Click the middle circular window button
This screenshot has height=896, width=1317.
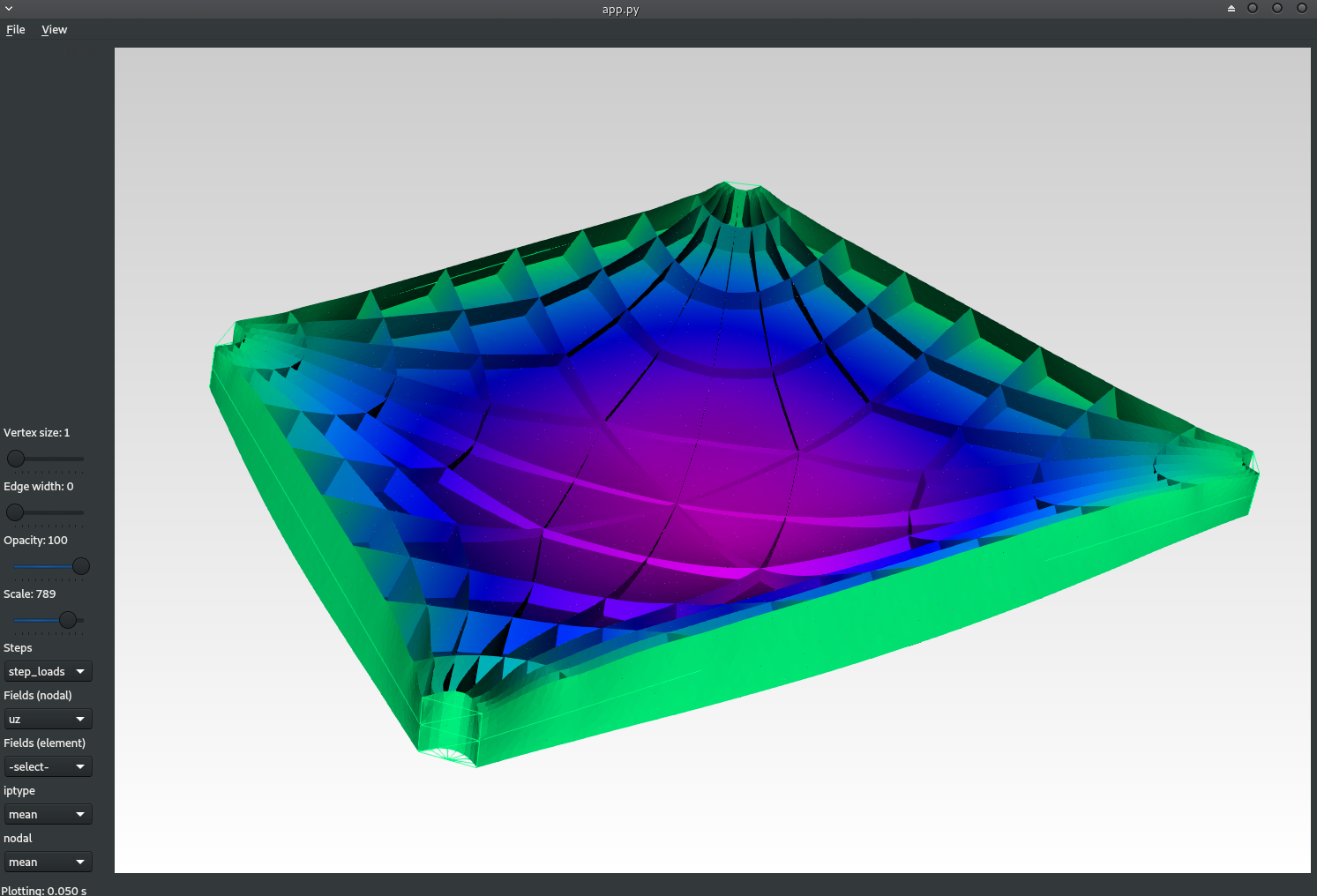point(1276,9)
